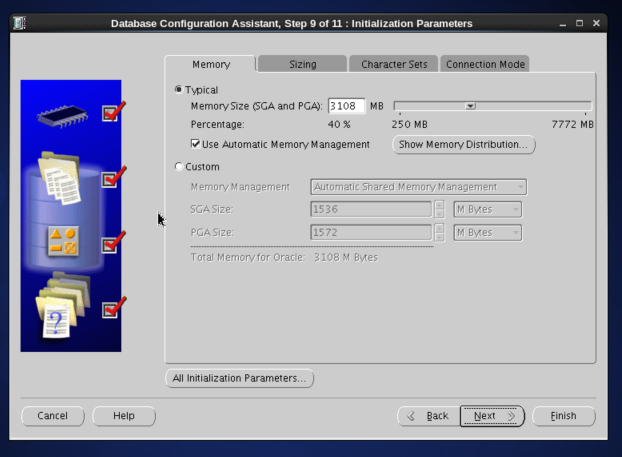
Task: Click the PGA Size input field
Action: point(371,232)
